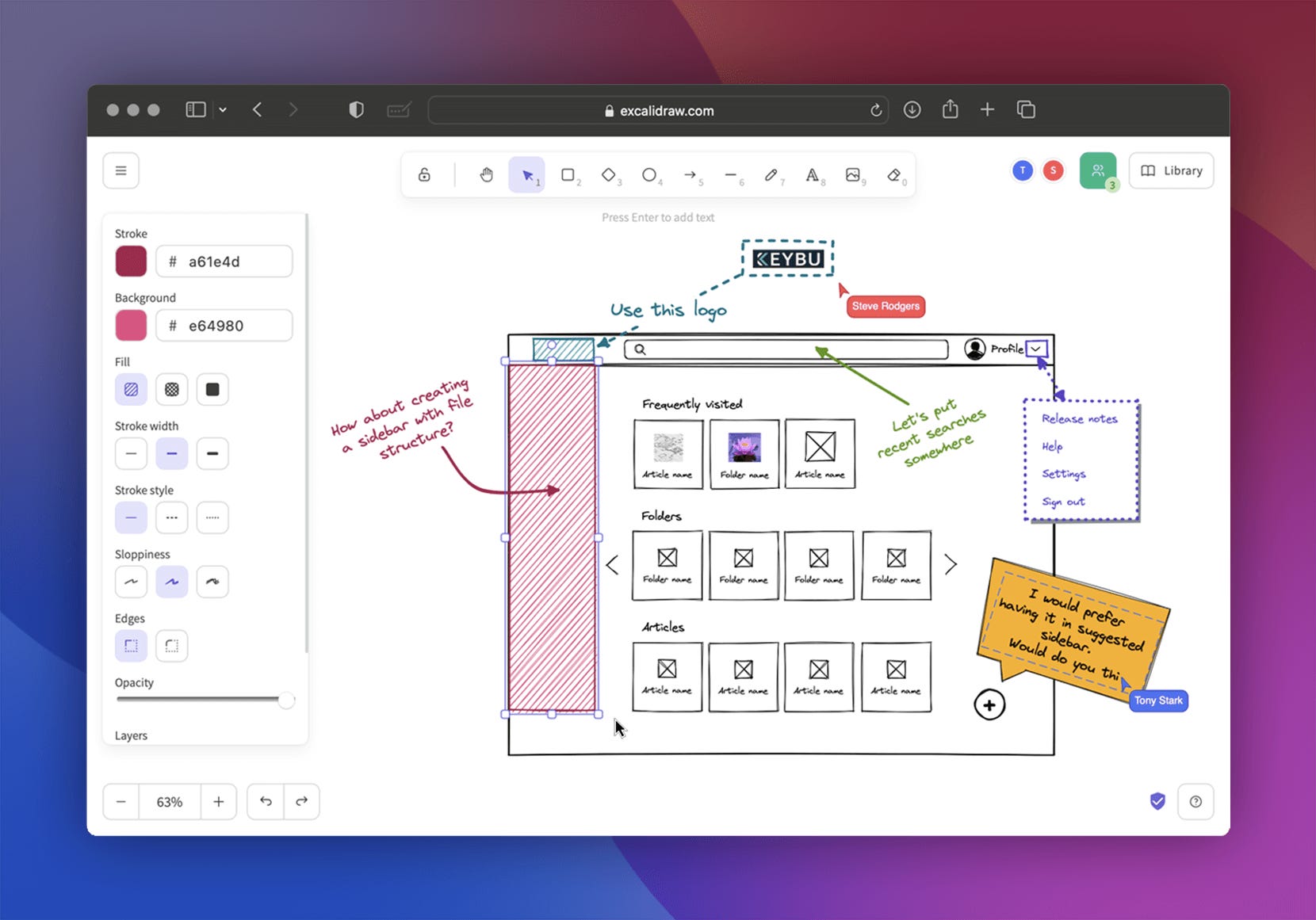Viewport: 1316px width, 920px height.
Task: Select the Diamond tool
Action: click(x=609, y=174)
